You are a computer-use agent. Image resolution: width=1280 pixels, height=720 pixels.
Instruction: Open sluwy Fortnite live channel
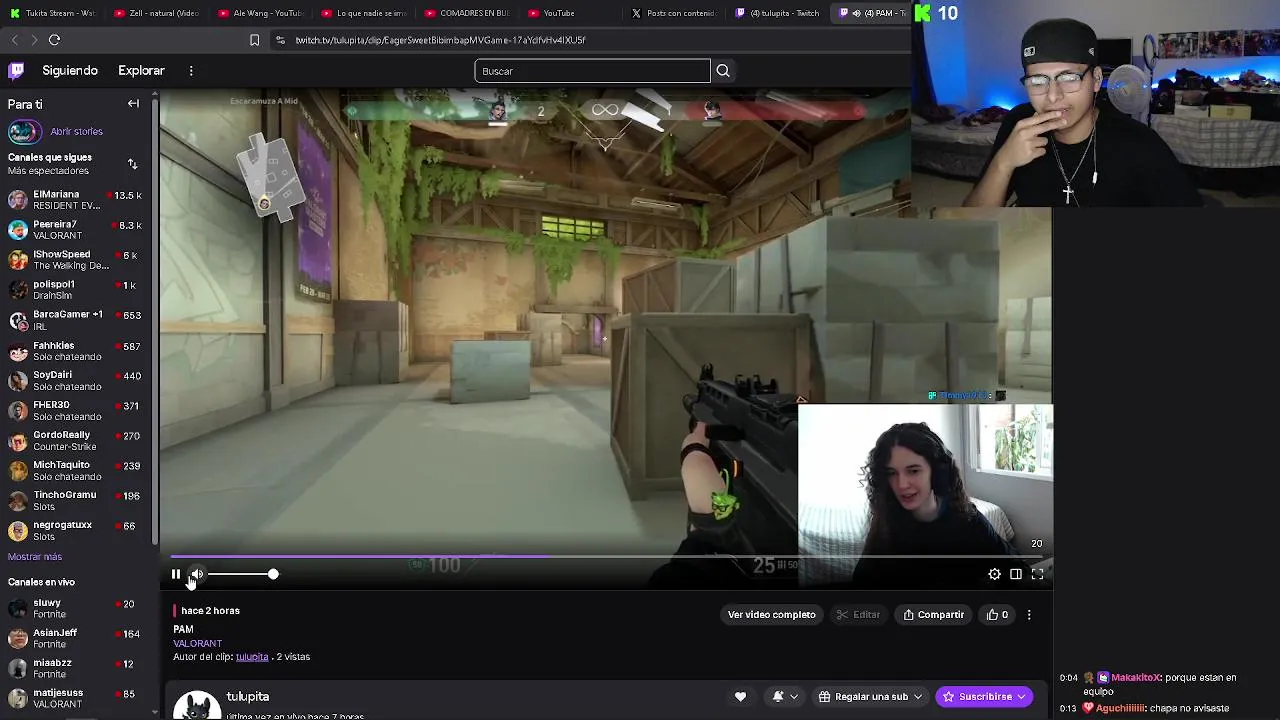76,608
